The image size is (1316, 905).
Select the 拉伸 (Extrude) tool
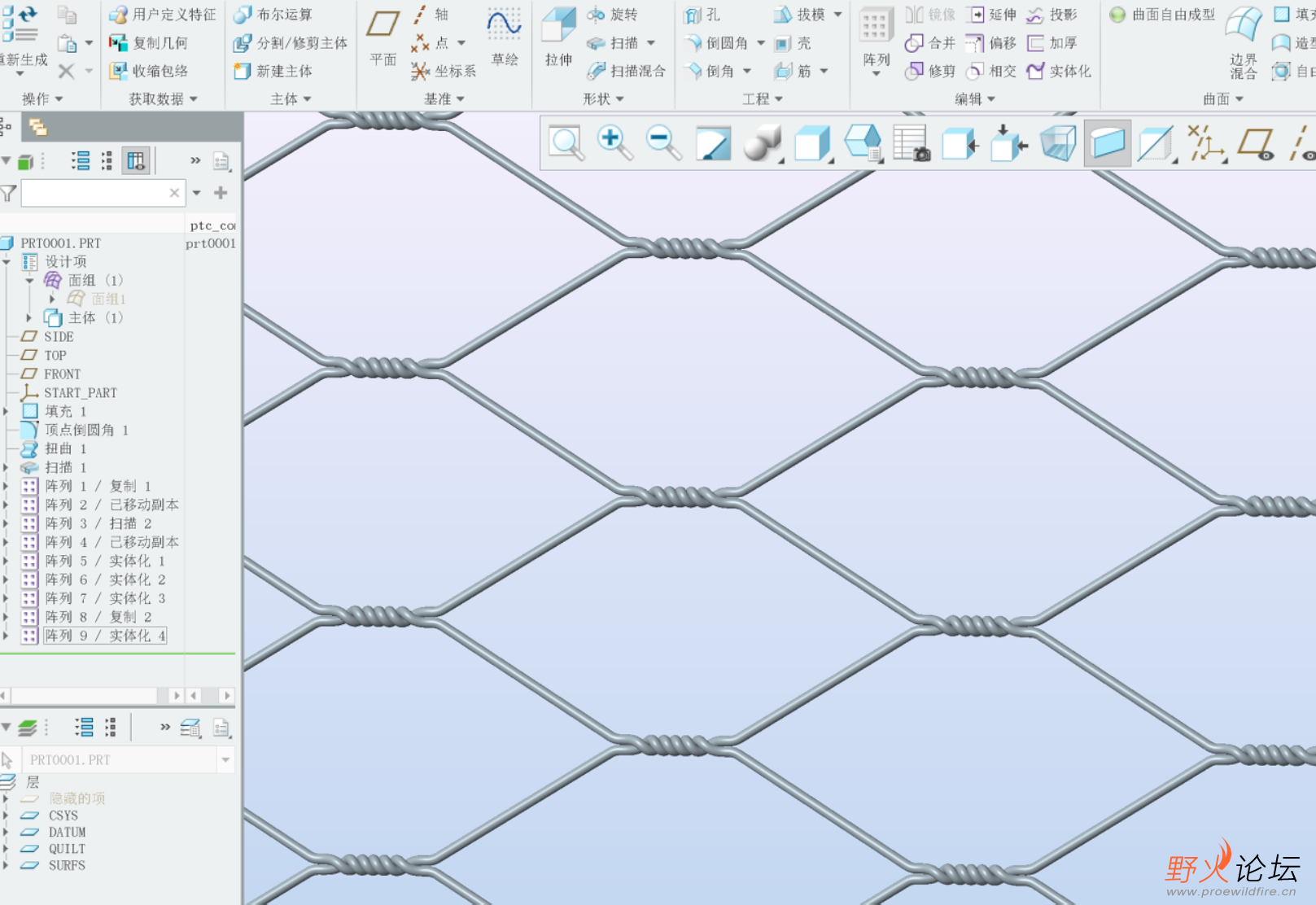coord(558,37)
